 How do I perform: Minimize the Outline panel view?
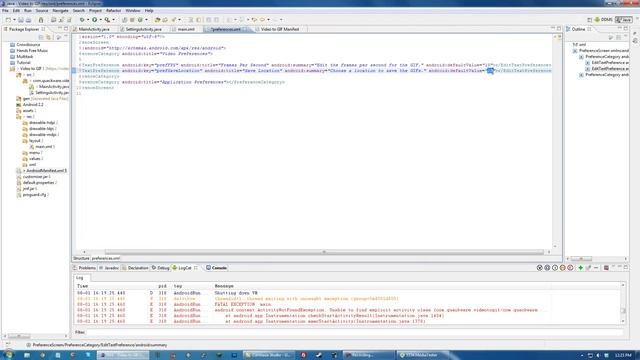point(620,29)
